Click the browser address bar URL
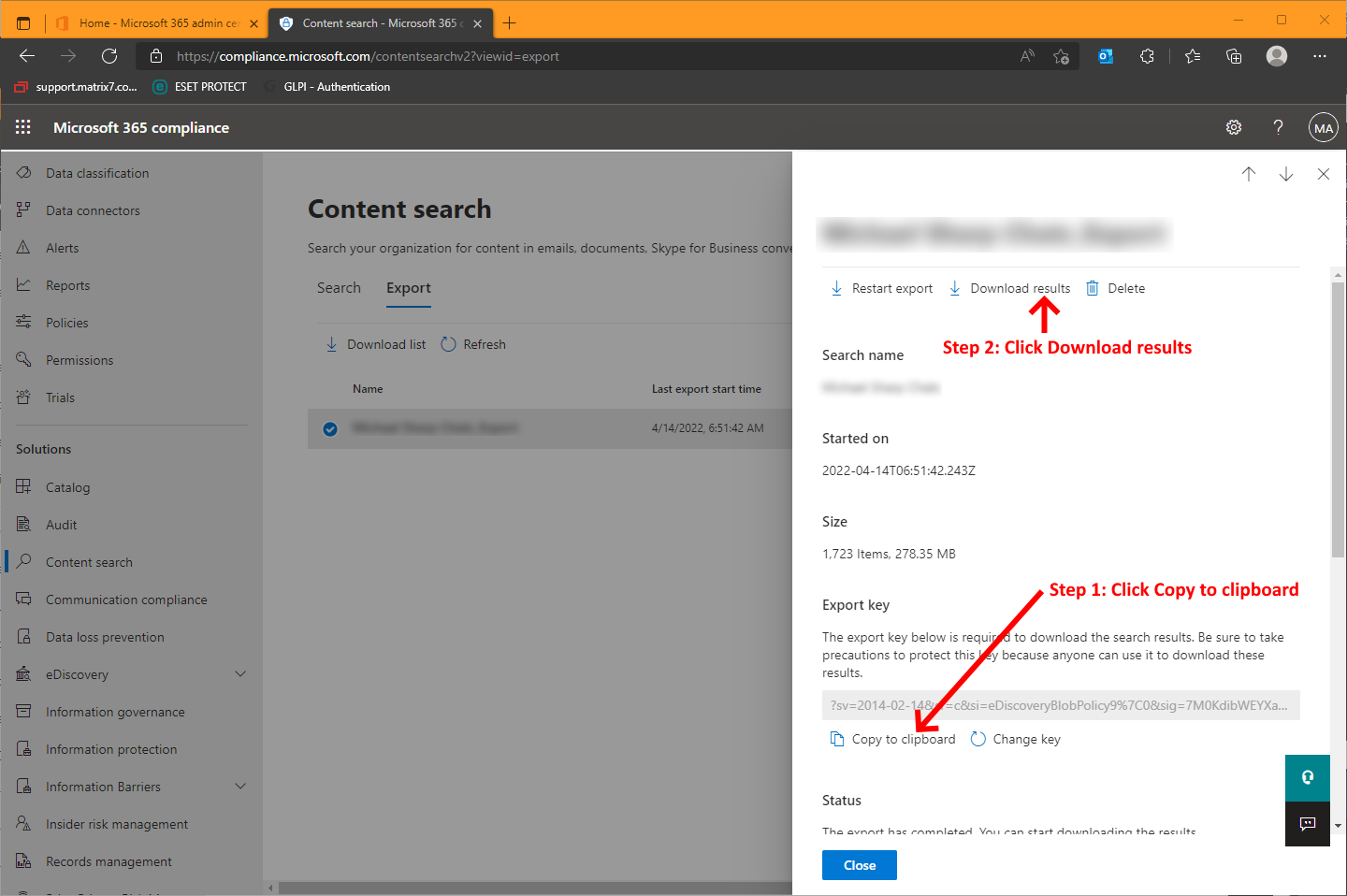The image size is (1347, 896). coord(368,56)
